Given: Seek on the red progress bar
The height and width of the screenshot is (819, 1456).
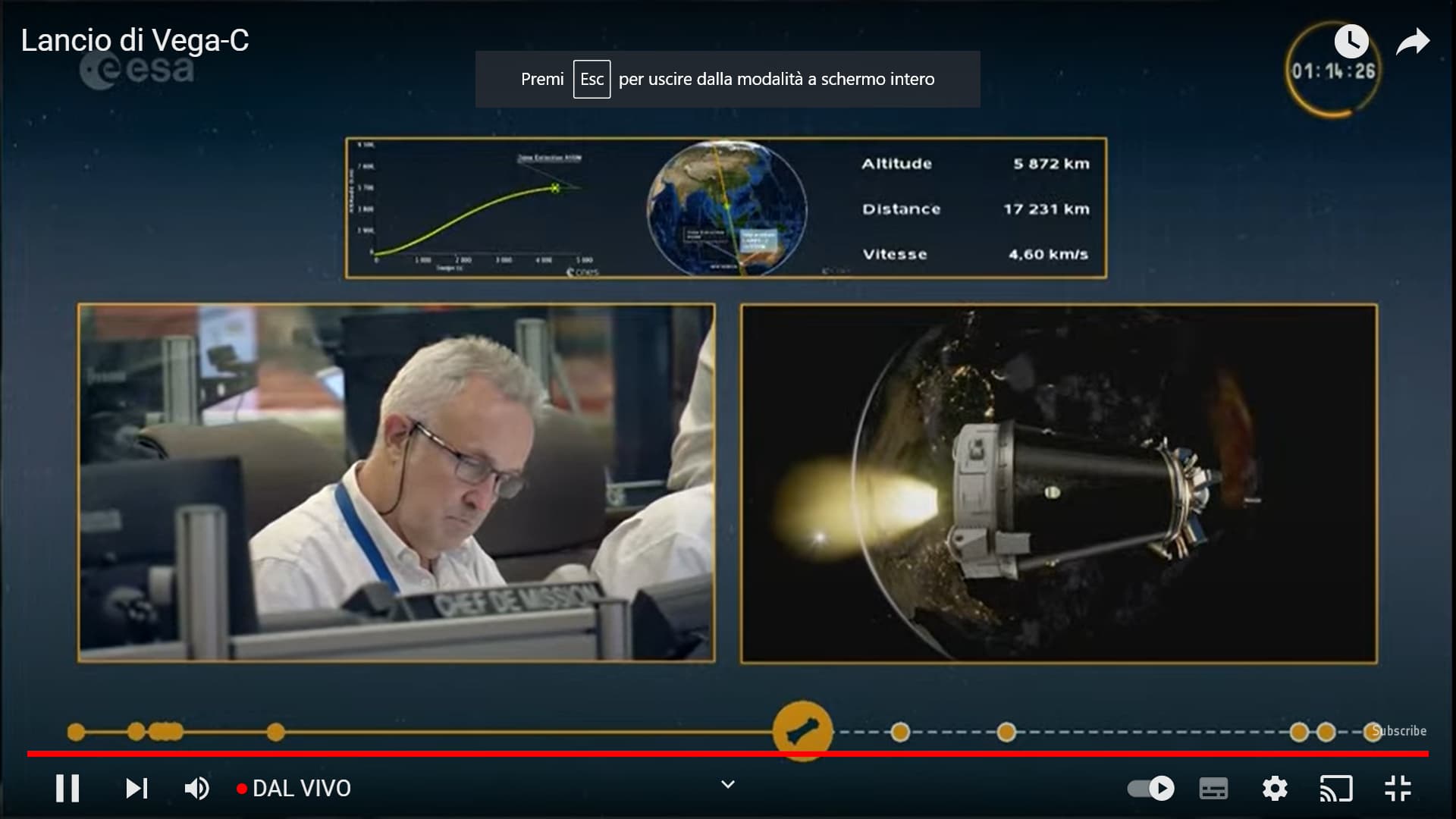Looking at the screenshot, I should click(x=728, y=754).
